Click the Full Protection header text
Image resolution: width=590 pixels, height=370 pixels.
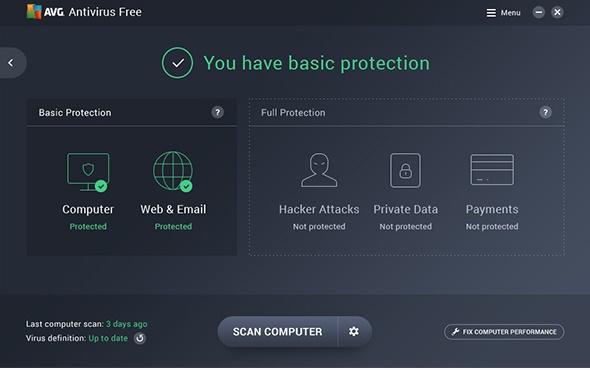coord(293,113)
